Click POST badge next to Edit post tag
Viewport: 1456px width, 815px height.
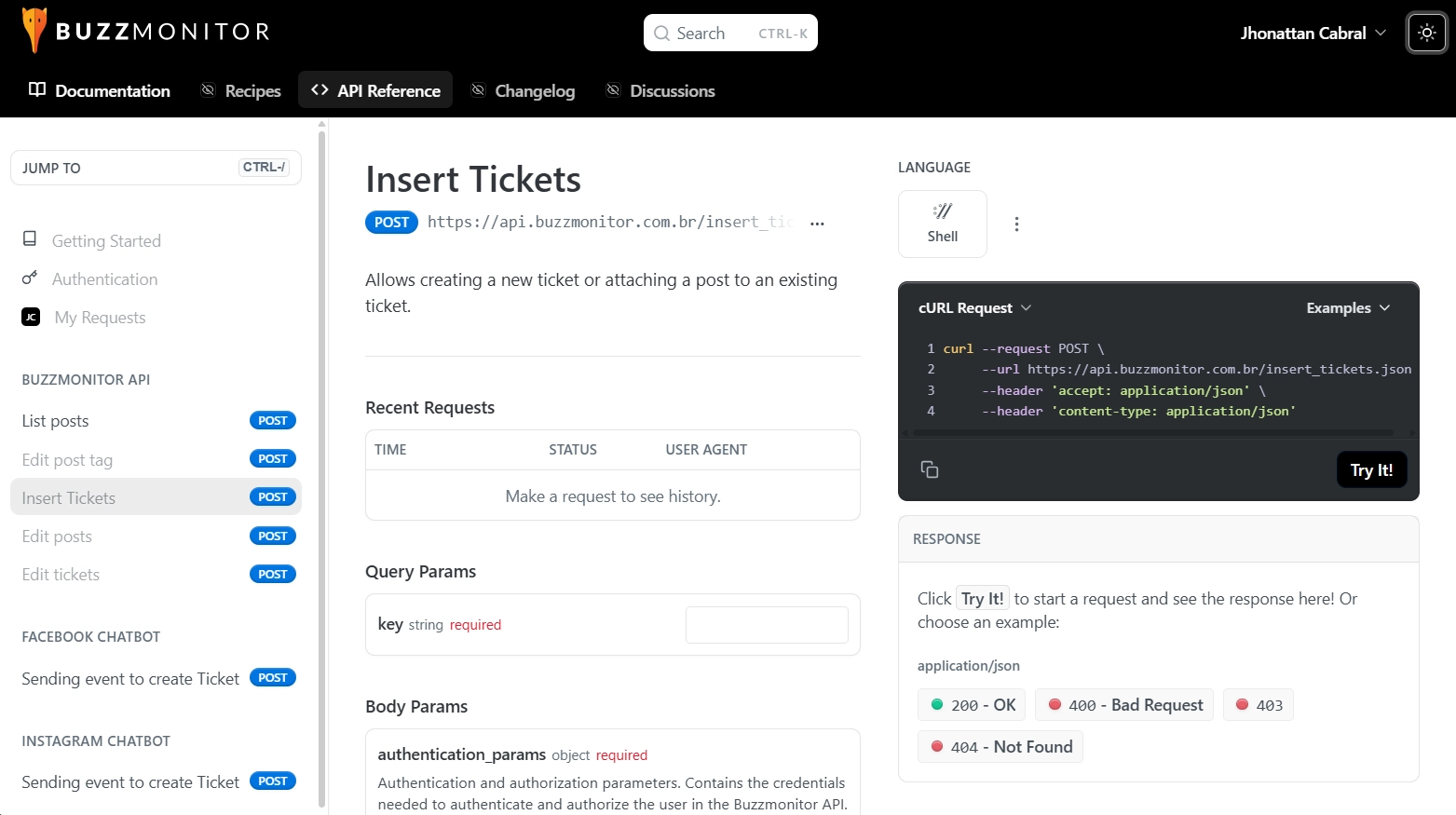coord(273,459)
